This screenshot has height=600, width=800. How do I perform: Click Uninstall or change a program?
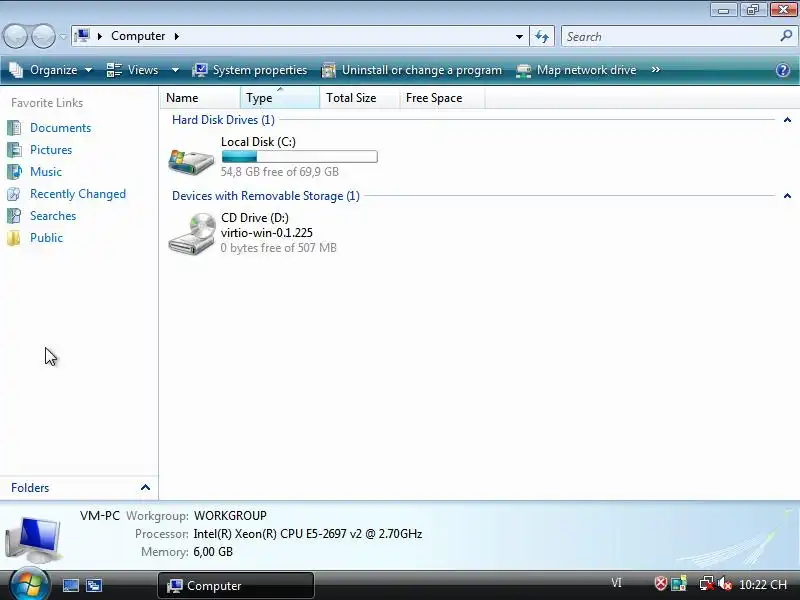[412, 70]
